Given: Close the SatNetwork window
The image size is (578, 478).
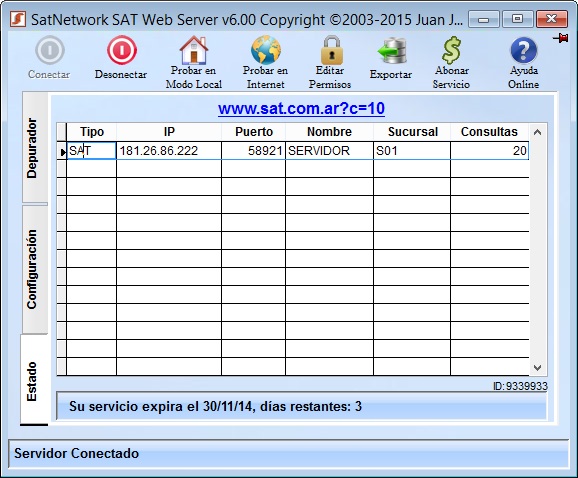Looking at the screenshot, I should (x=551, y=19).
